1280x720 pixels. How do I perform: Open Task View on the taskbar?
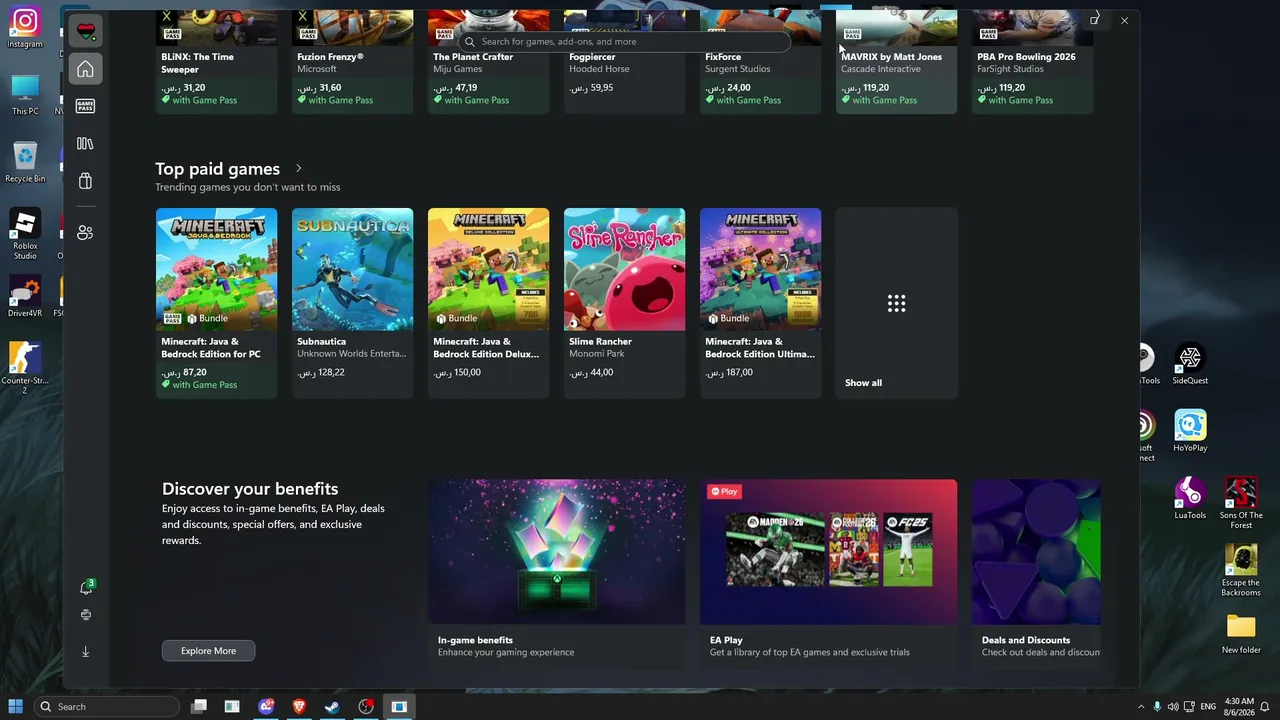point(199,707)
